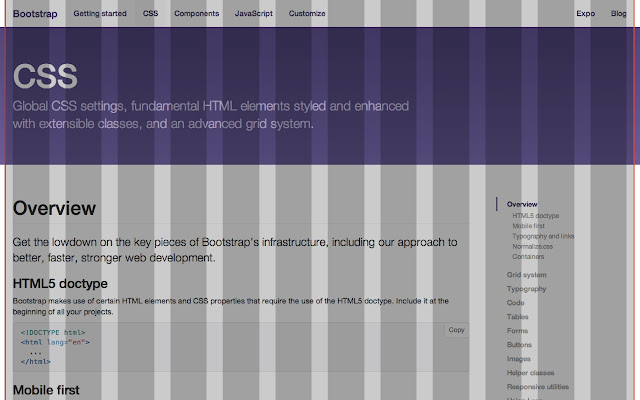Open Responsive utilities sidebar link

(538, 387)
